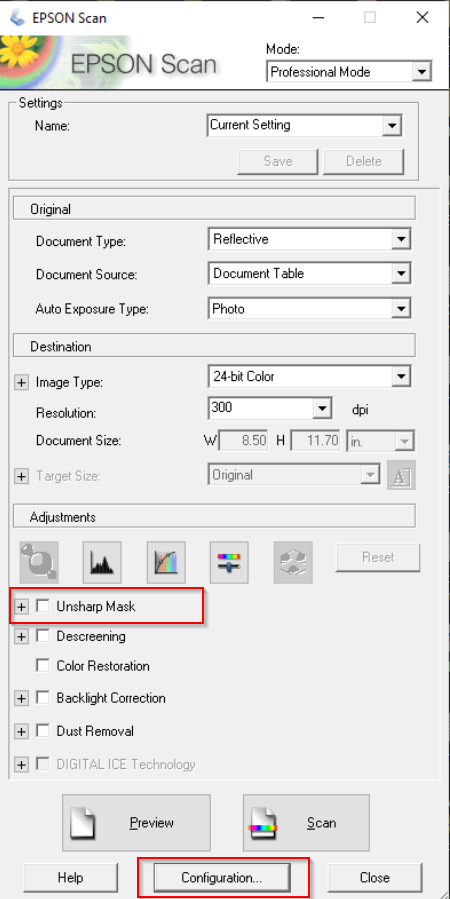The image size is (450, 899).
Task: Expand the Backlight Correction options
Action: tap(21, 698)
